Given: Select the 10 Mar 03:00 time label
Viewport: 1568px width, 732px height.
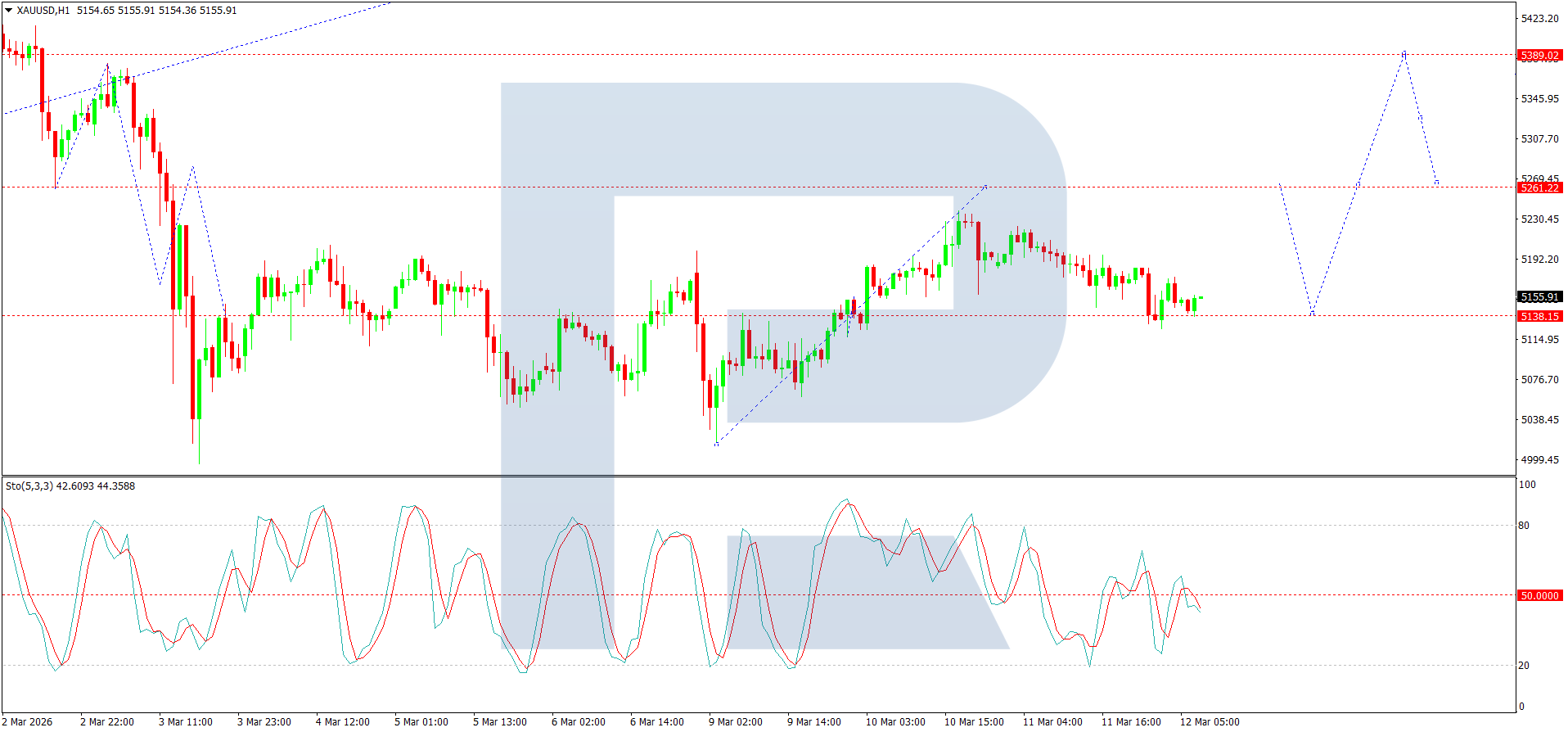Looking at the screenshot, I should 895,722.
